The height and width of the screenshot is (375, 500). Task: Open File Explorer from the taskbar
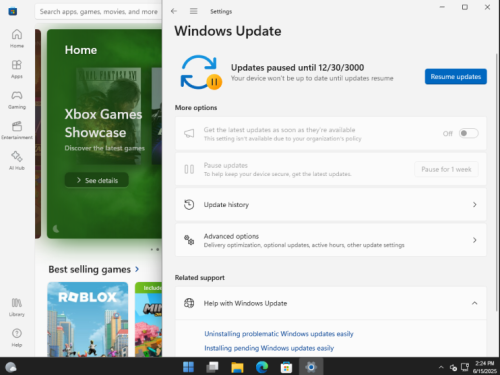(237, 367)
